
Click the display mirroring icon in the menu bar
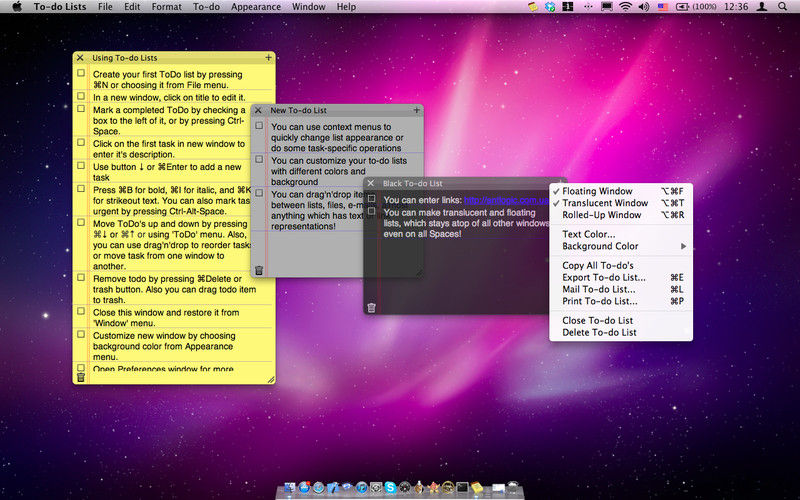tap(606, 7)
